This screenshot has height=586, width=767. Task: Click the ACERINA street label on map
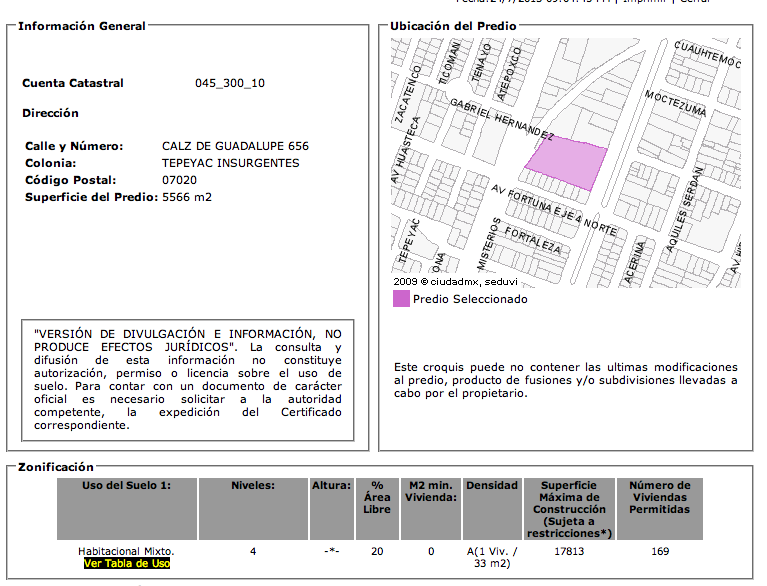click(x=635, y=263)
